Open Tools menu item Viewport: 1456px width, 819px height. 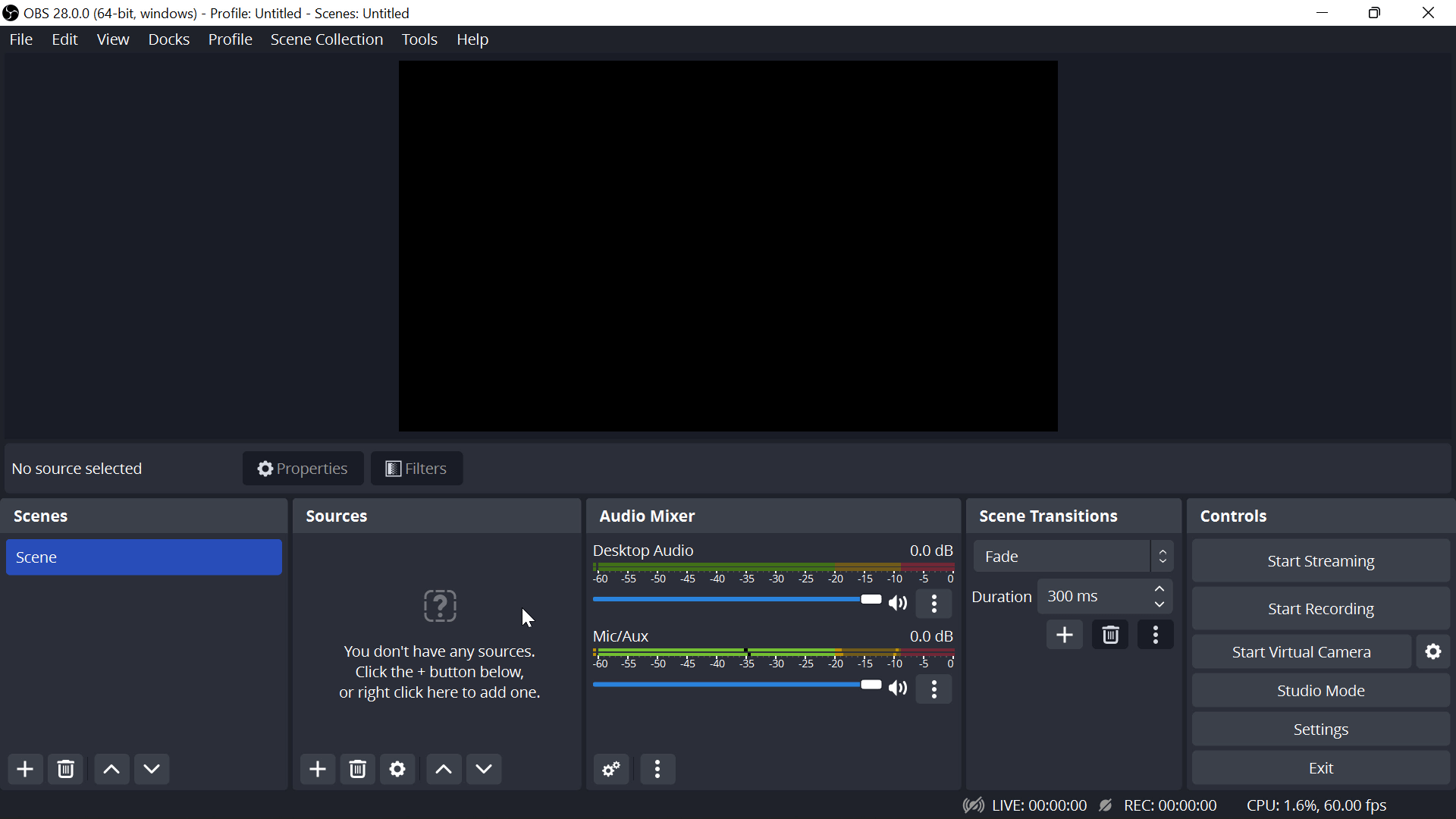pos(420,39)
